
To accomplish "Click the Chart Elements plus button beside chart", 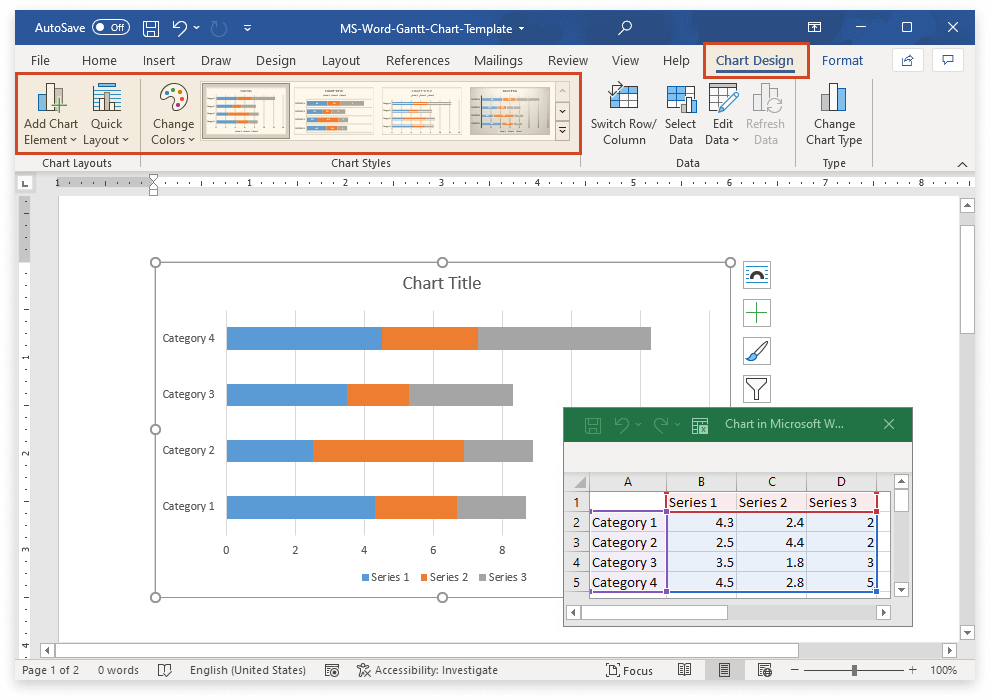I will pos(757,313).
